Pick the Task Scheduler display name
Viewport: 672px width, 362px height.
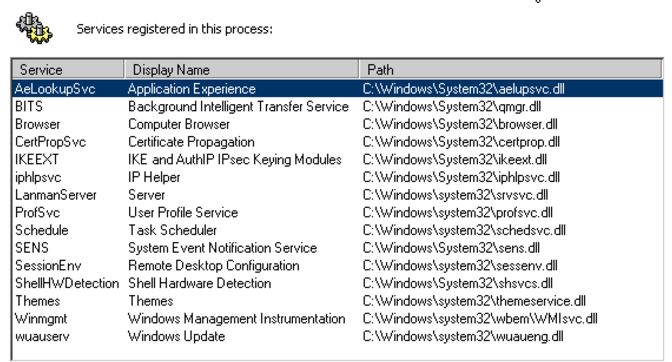[173, 230]
